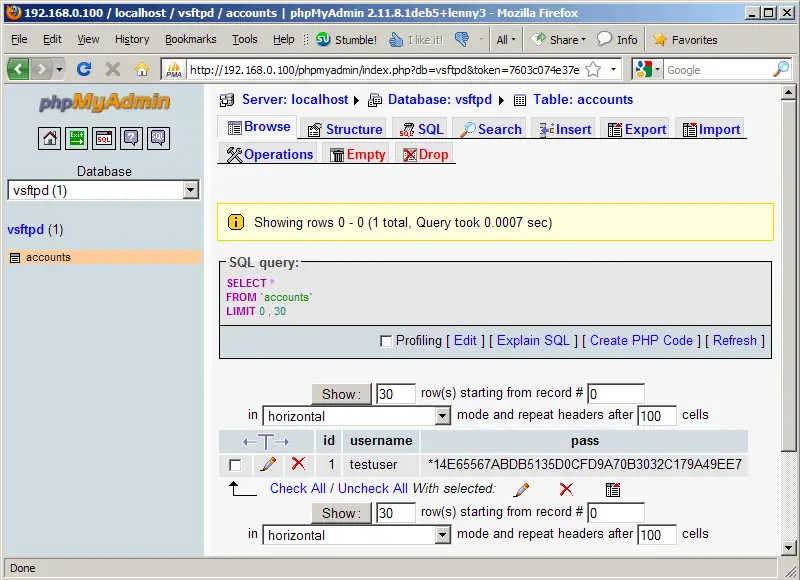Enable the Profiling checkbox

click(x=386, y=341)
